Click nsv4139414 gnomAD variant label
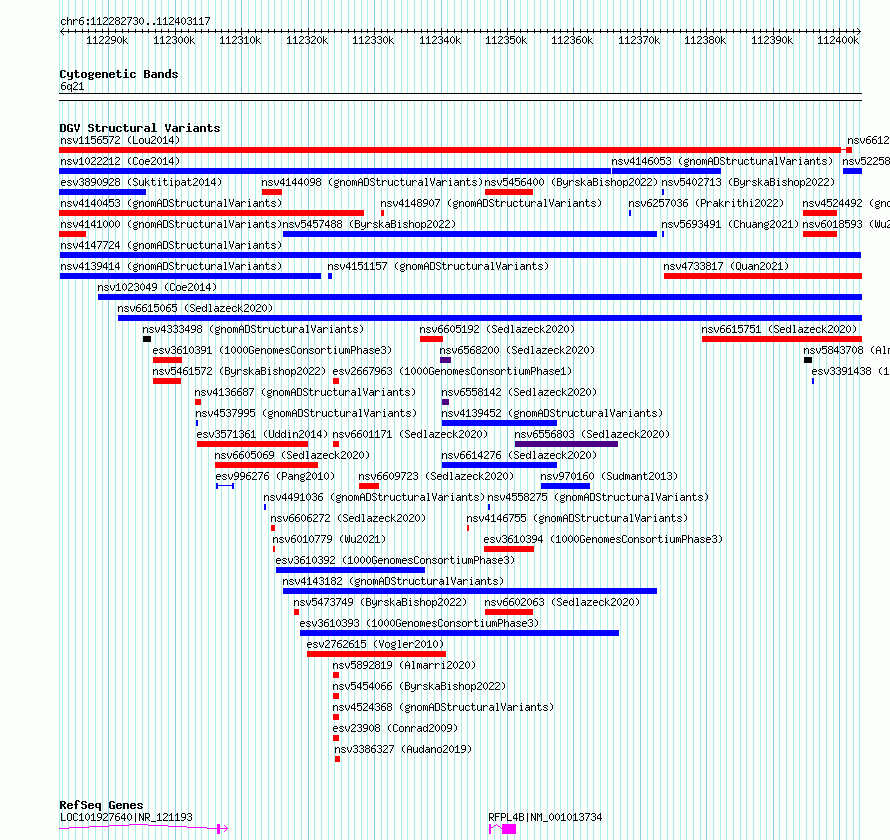 171,266
